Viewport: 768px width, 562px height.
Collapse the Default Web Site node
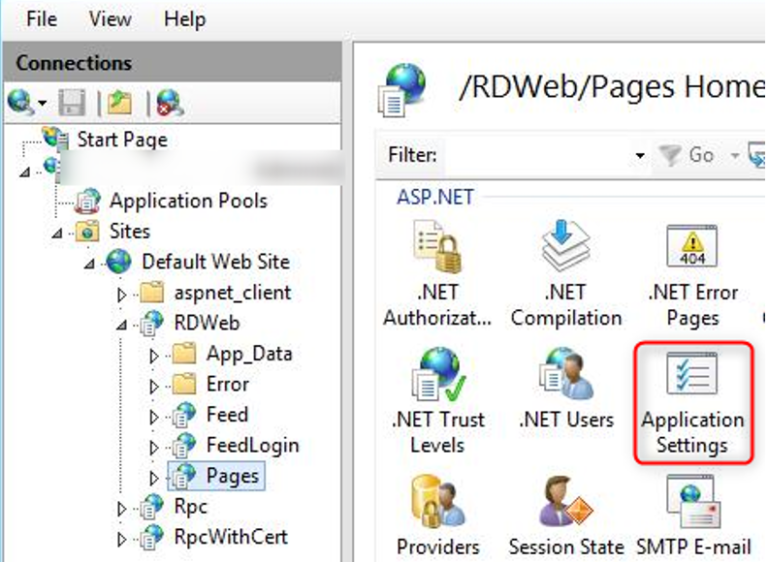point(89,264)
